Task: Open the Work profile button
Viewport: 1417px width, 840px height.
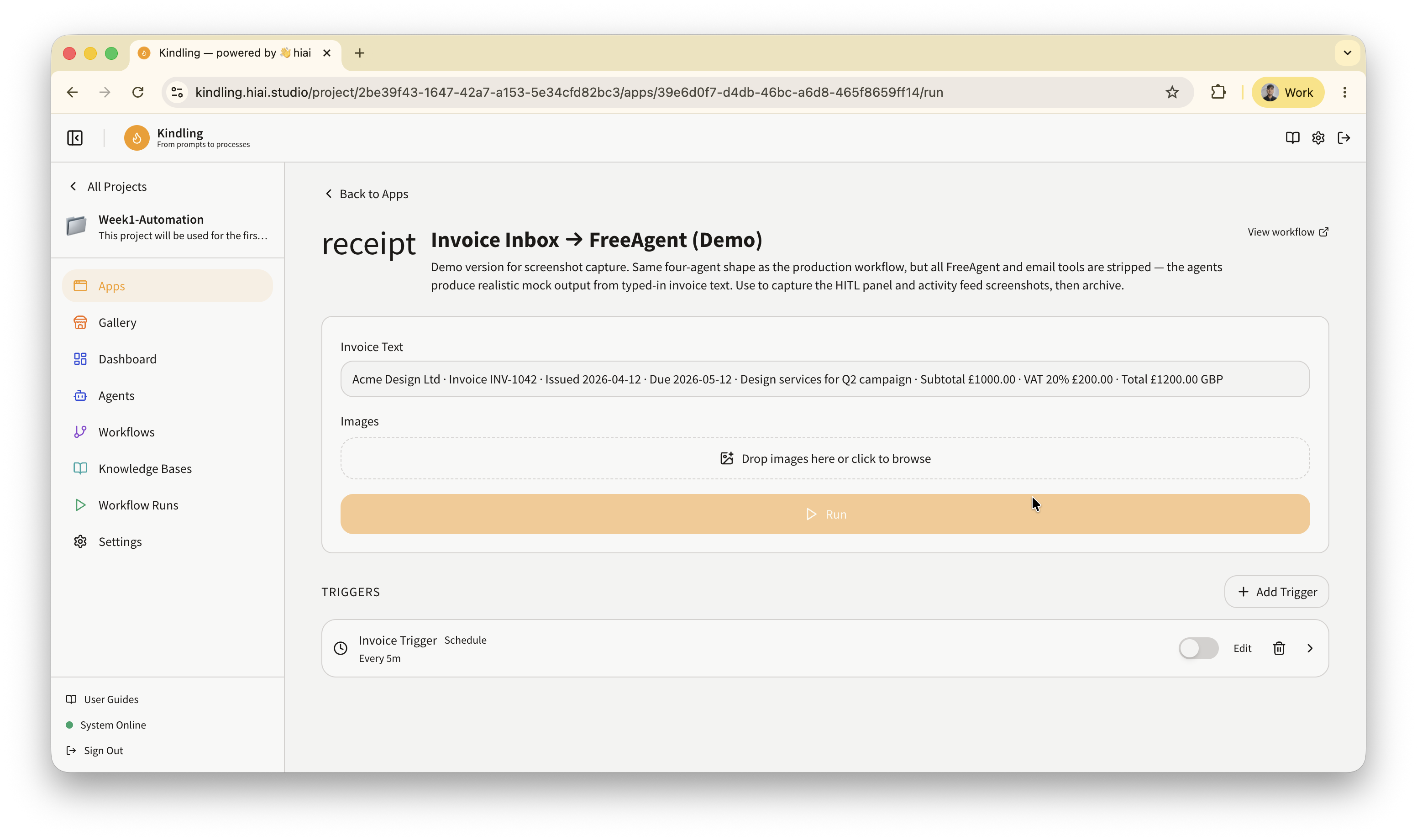Action: click(1287, 92)
